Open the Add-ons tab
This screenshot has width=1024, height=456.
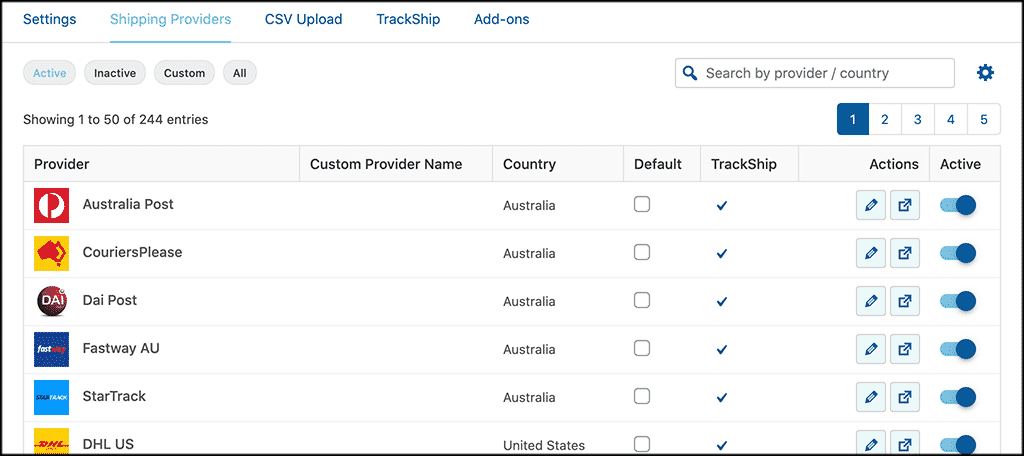tap(502, 20)
